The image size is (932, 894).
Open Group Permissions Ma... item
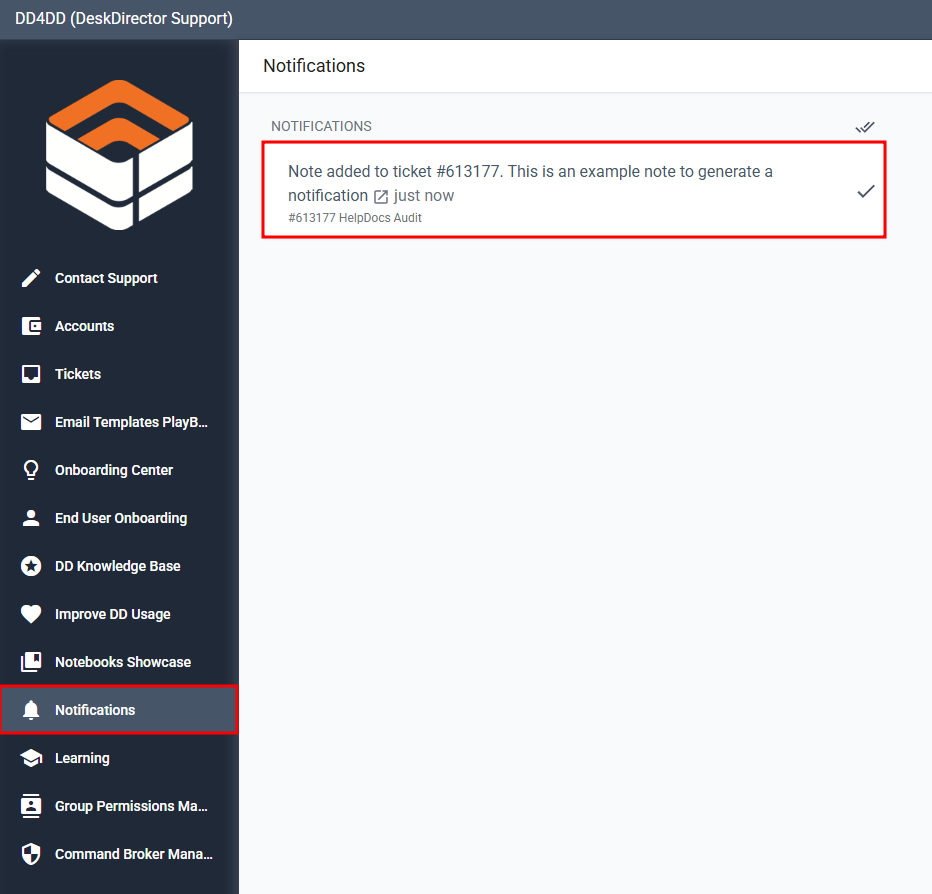tap(119, 806)
